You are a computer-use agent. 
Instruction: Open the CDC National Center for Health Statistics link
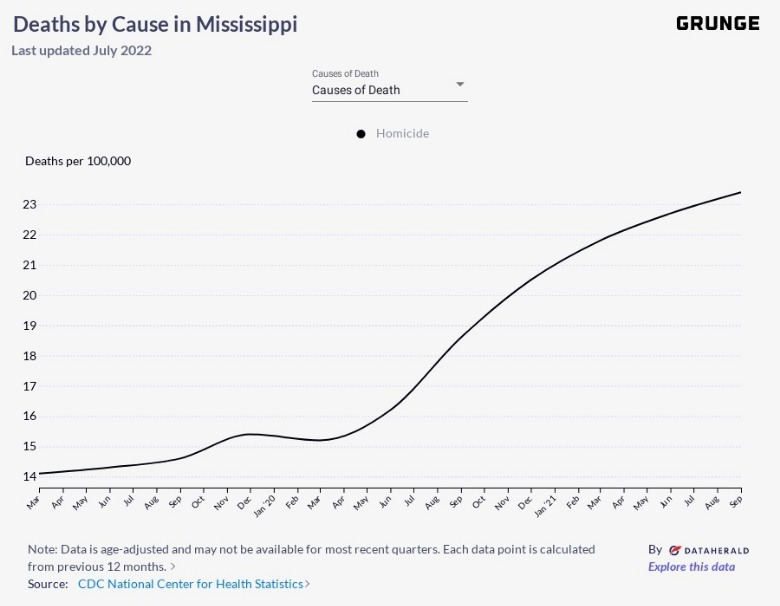pyautogui.click(x=190, y=583)
